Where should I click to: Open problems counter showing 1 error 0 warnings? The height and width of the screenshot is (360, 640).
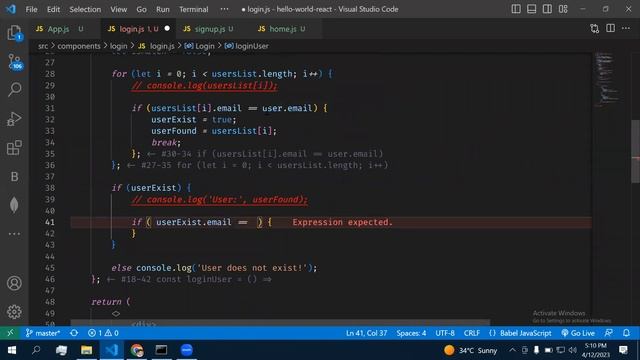(103, 333)
